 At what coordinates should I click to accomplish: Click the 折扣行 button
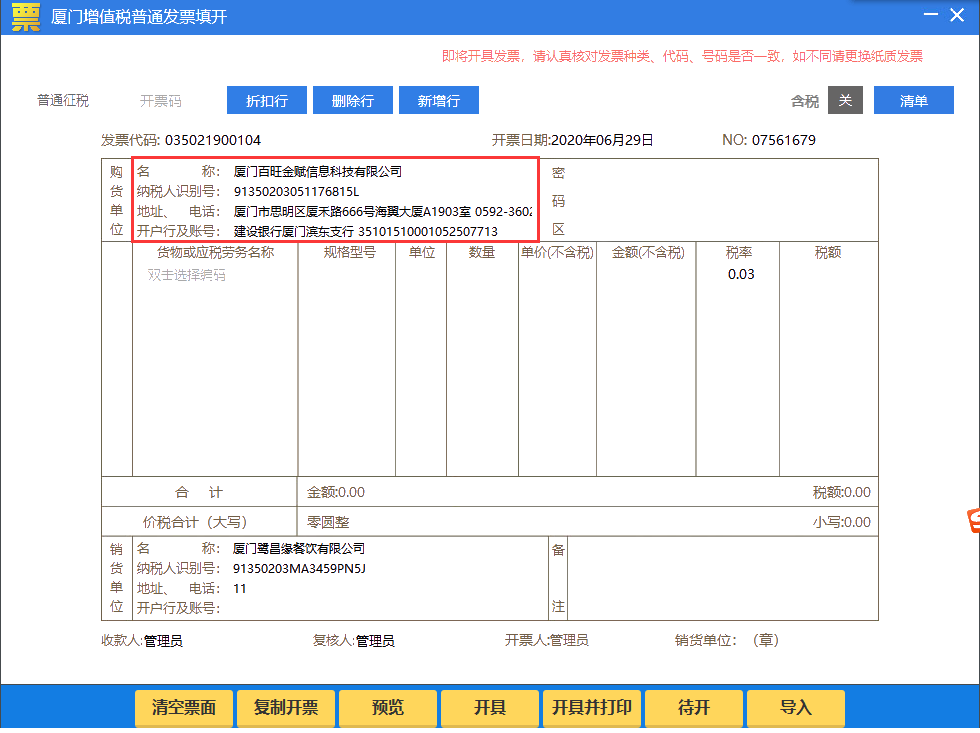tap(267, 100)
